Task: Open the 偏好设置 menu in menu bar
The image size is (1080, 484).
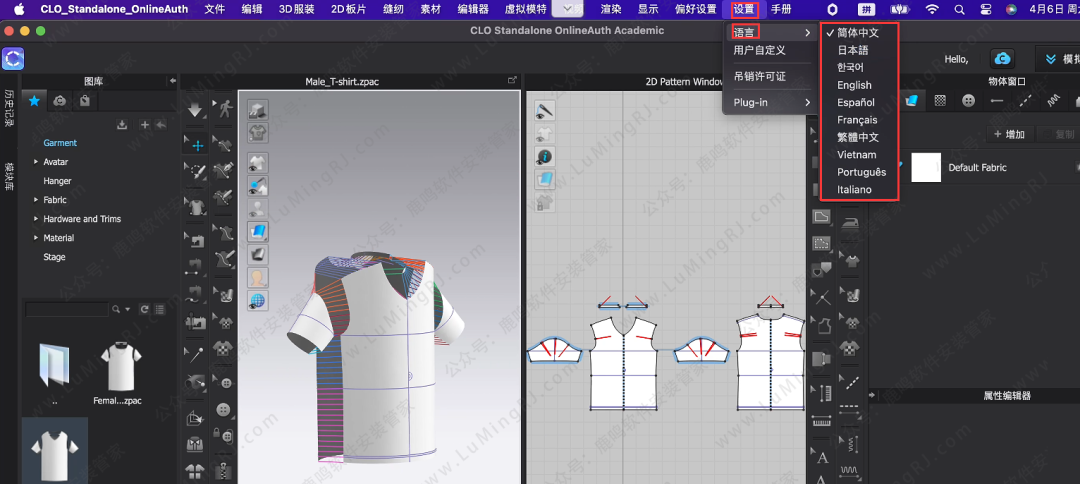Action: pyautogui.click(x=694, y=9)
